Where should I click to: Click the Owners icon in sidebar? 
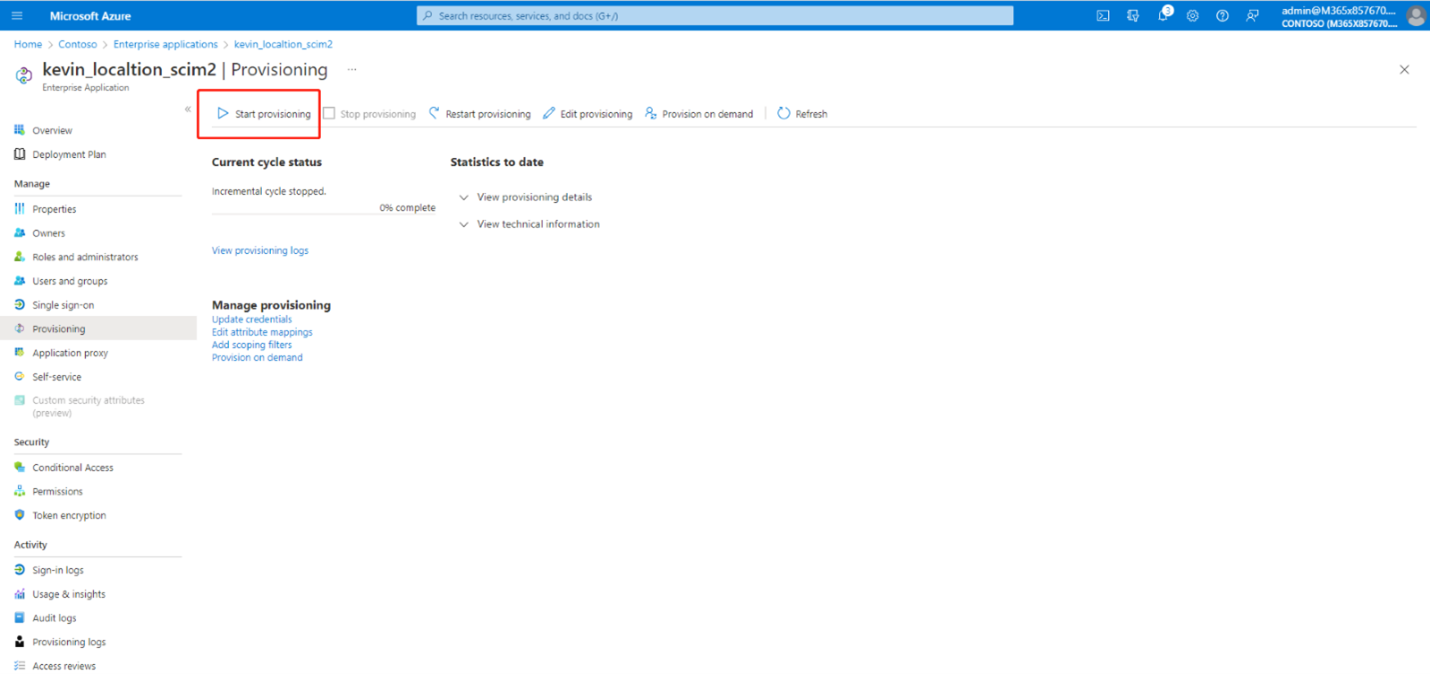20,233
